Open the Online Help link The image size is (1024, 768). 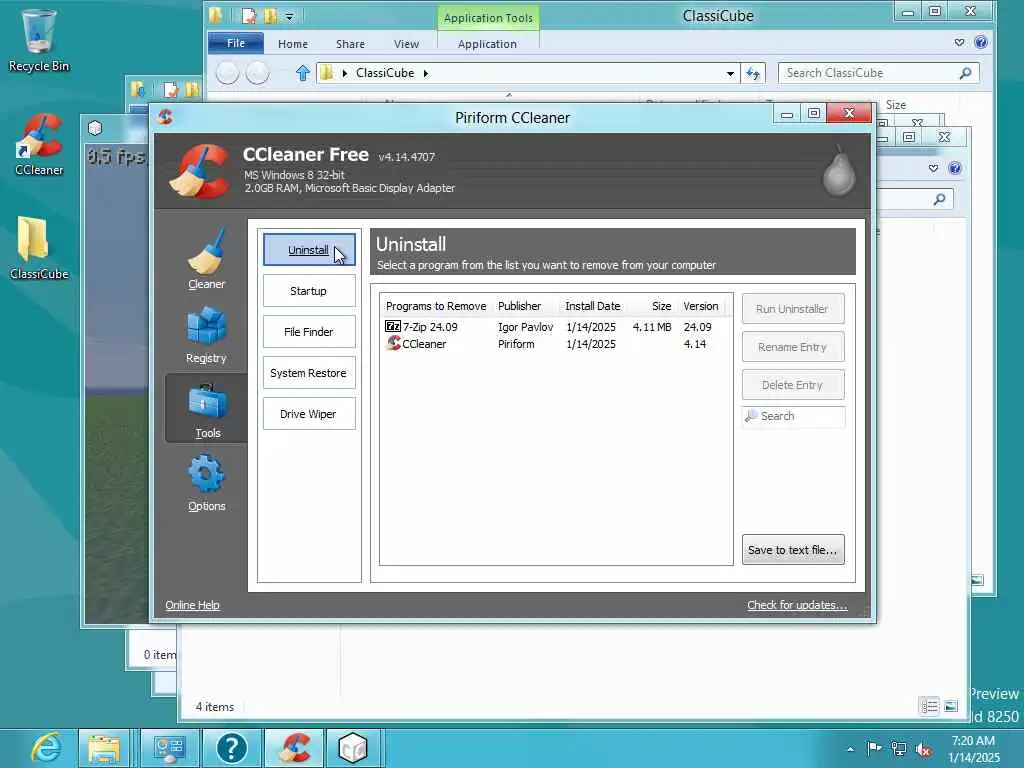(193, 605)
